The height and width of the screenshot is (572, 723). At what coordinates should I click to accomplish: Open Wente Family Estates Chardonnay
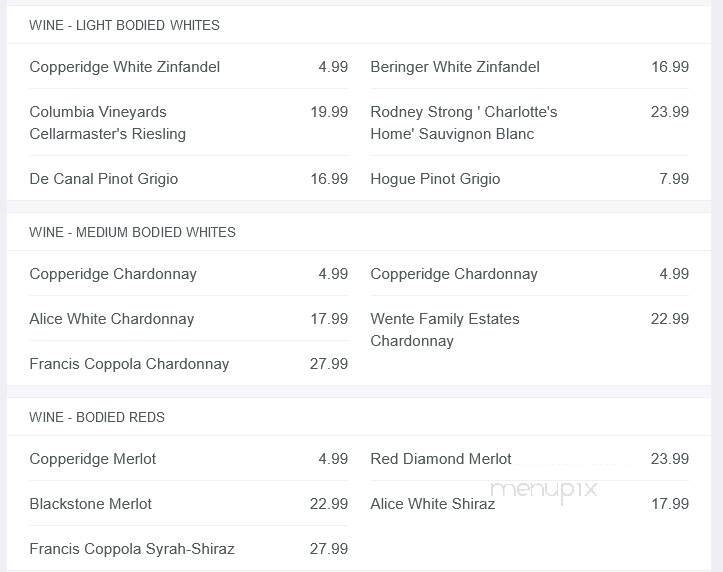pos(445,330)
